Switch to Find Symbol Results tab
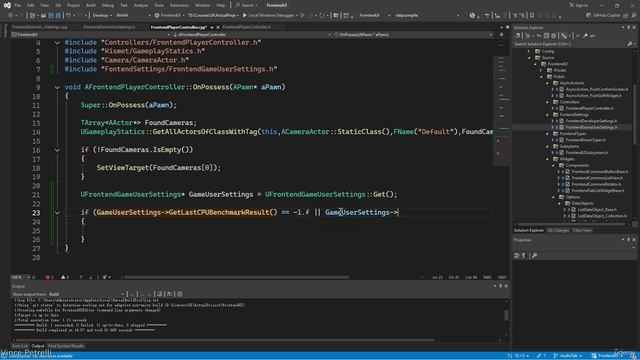640x360 pixels. pos(66,346)
